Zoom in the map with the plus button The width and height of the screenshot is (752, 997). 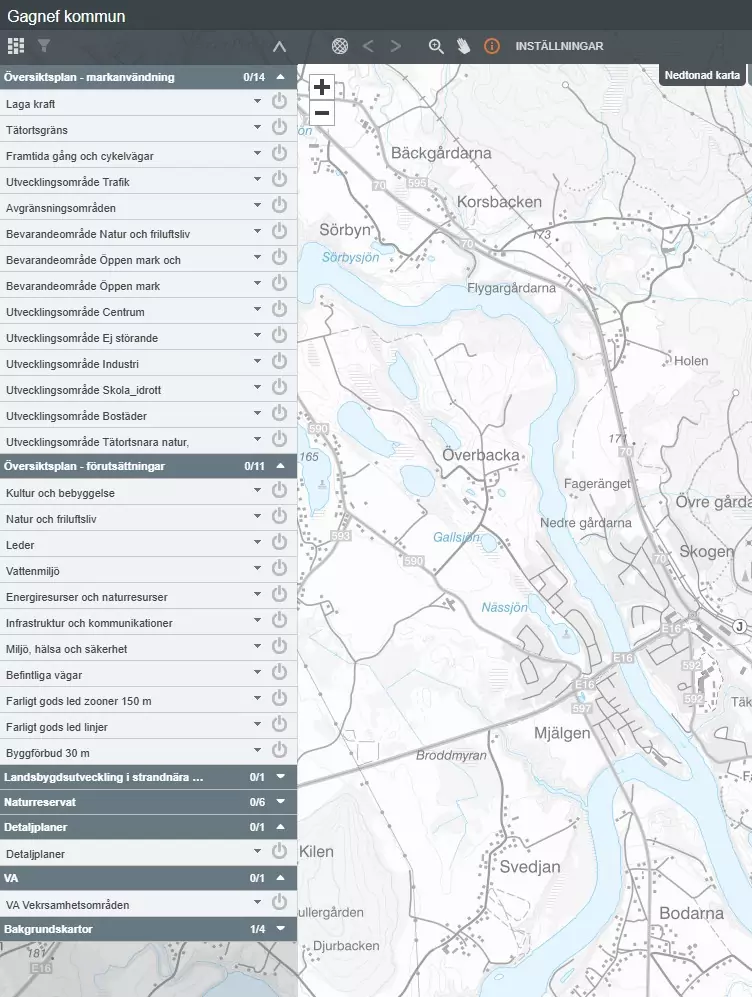point(322,87)
